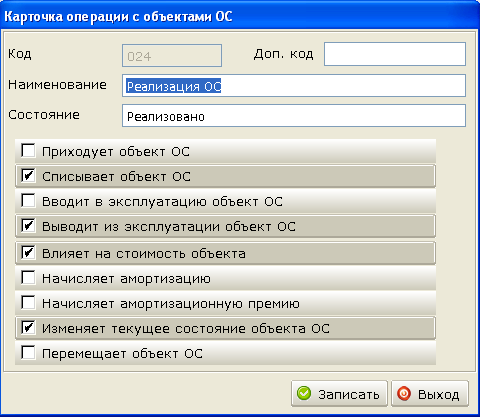Click the green checkmark icon on Записать
480x417 pixels.
tap(304, 393)
